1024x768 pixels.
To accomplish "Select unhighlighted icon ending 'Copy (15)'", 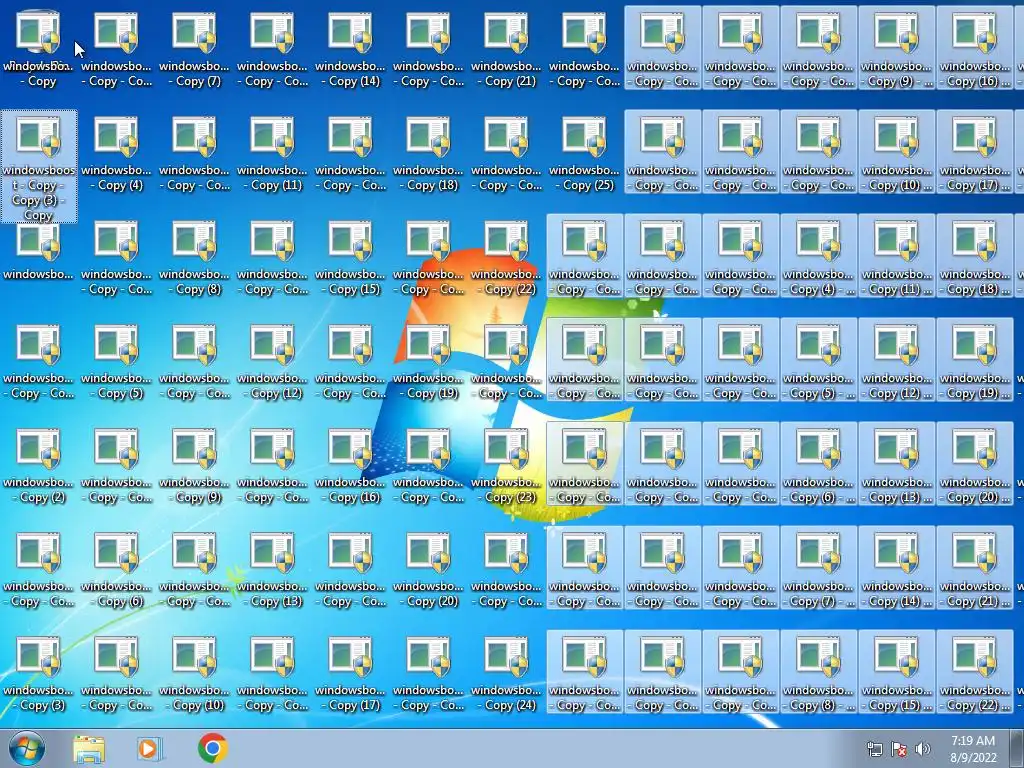I will click(350, 257).
